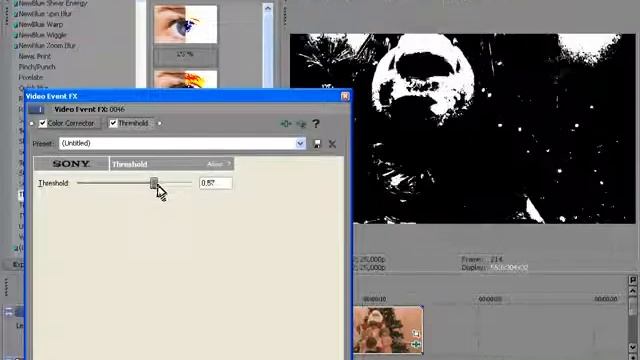Open the Preset dropdown arrow
This screenshot has height=360, width=640.
tap(300, 143)
